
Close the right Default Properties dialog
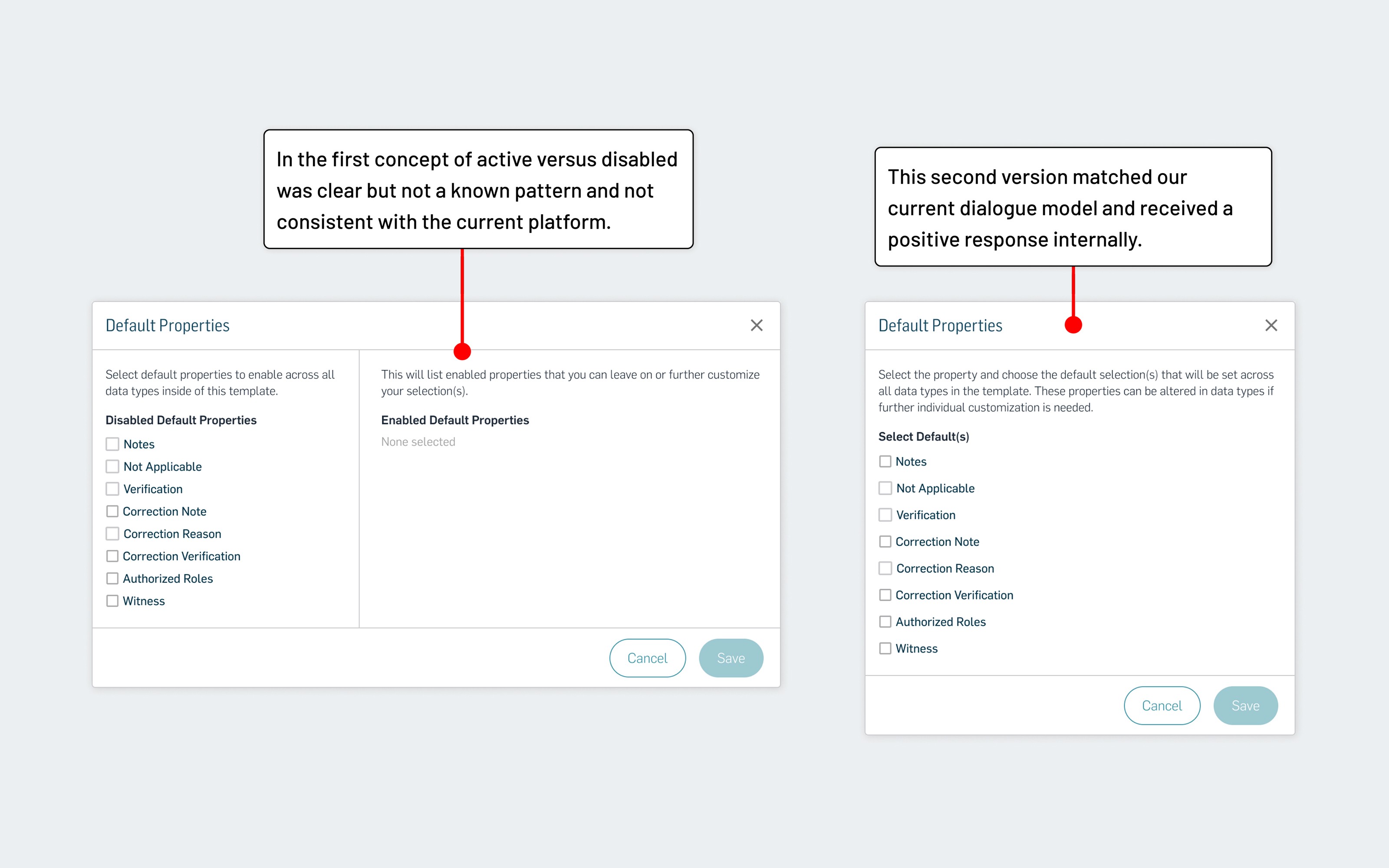point(1271,325)
